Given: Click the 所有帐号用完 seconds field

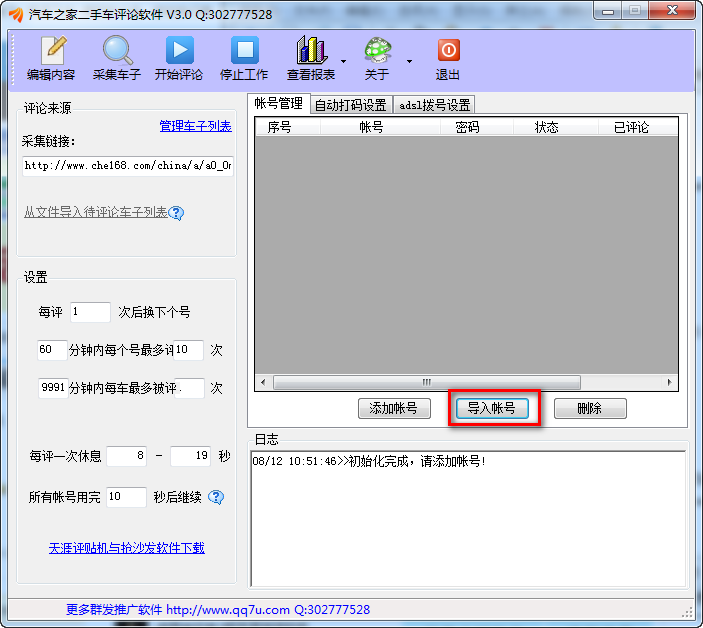Looking at the screenshot, I should [126, 497].
